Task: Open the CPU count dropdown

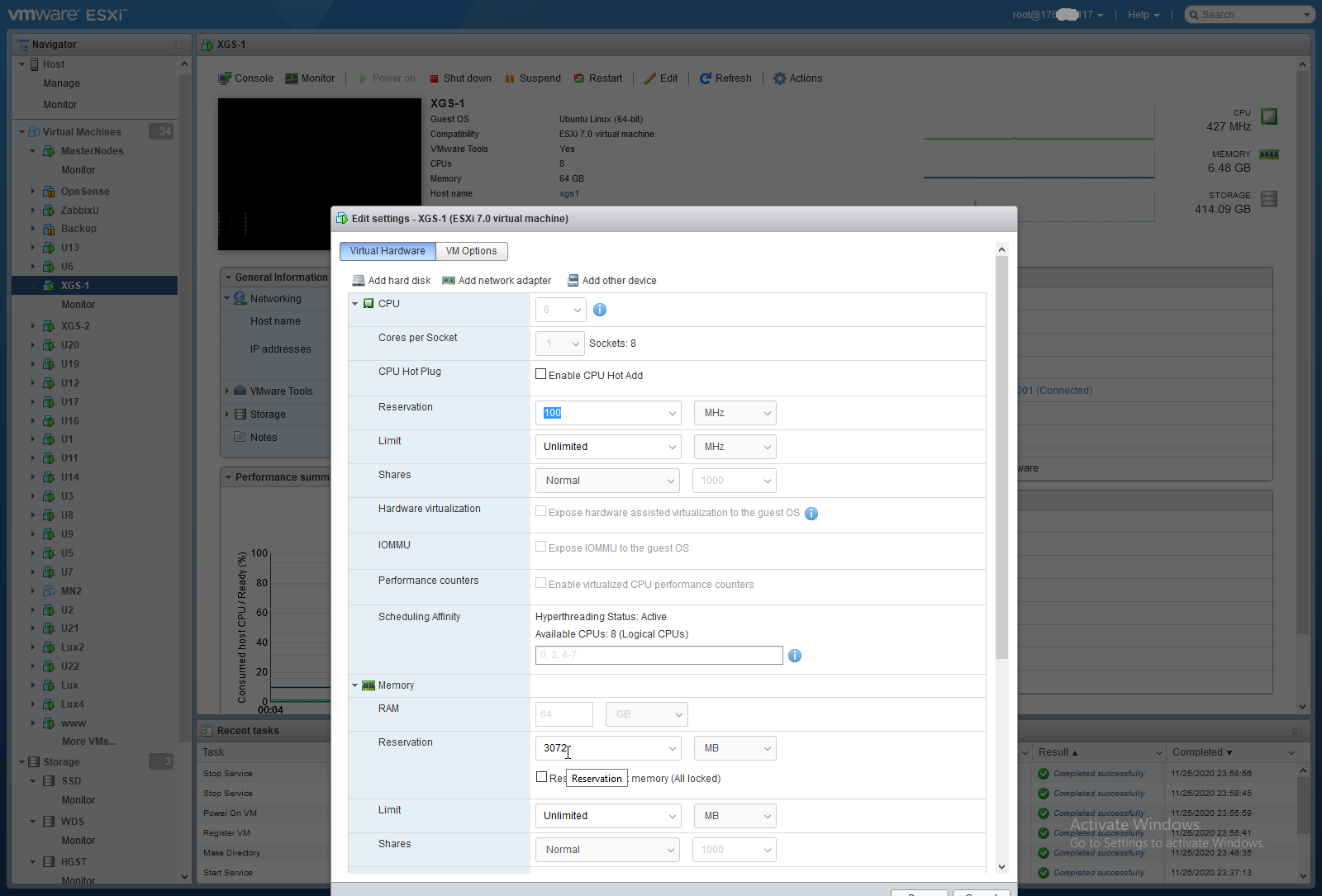Action: tap(561, 310)
